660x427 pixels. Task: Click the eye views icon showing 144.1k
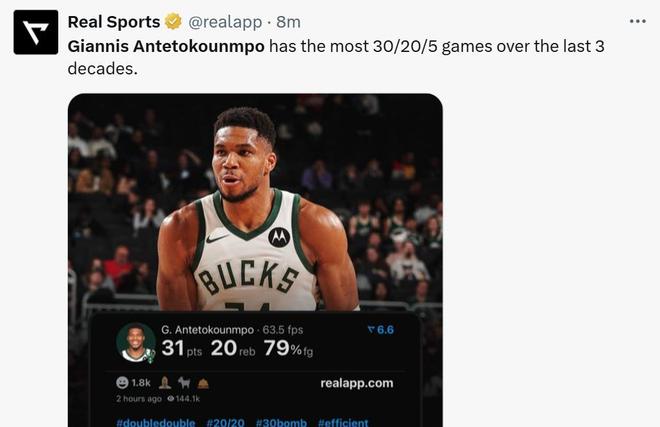[x=170, y=399]
